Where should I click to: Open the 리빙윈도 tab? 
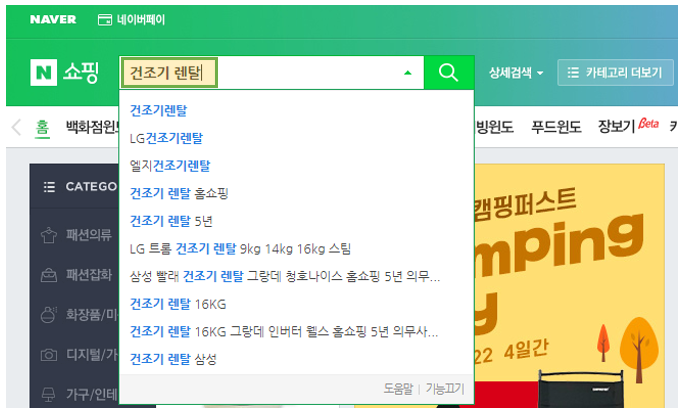point(494,127)
